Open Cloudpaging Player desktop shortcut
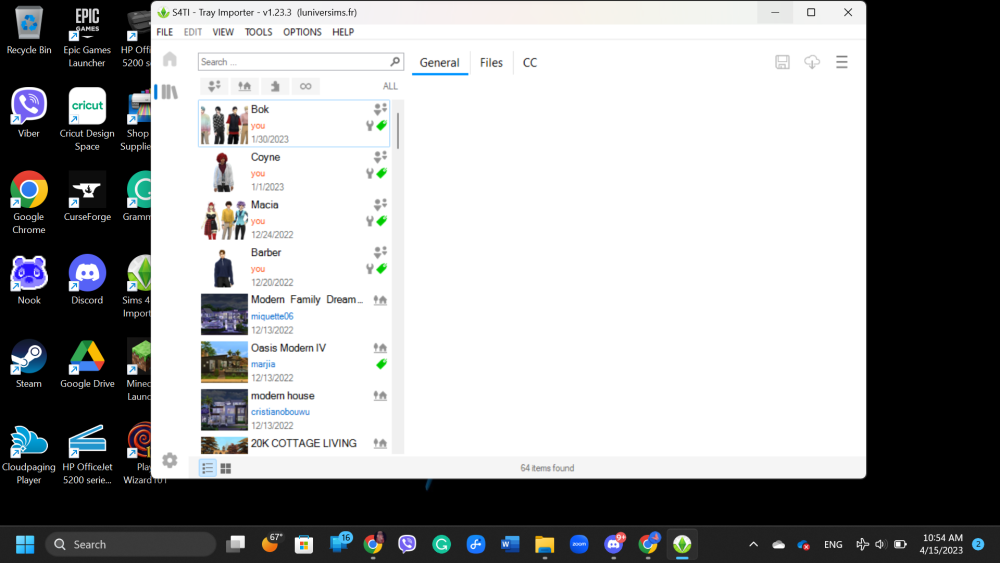Screen dimensions: 1000x563 point(29,453)
